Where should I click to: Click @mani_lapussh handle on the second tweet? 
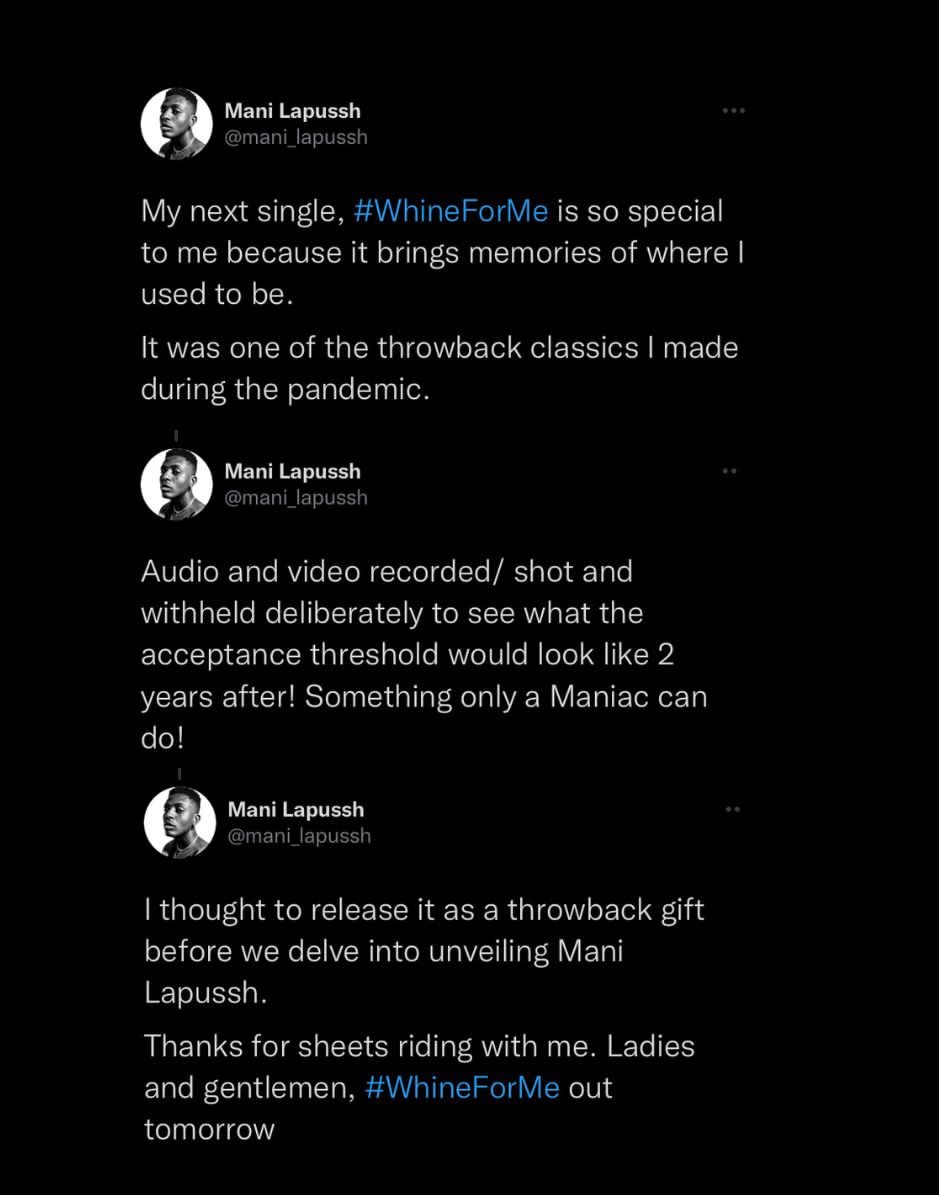pyautogui.click(x=295, y=497)
